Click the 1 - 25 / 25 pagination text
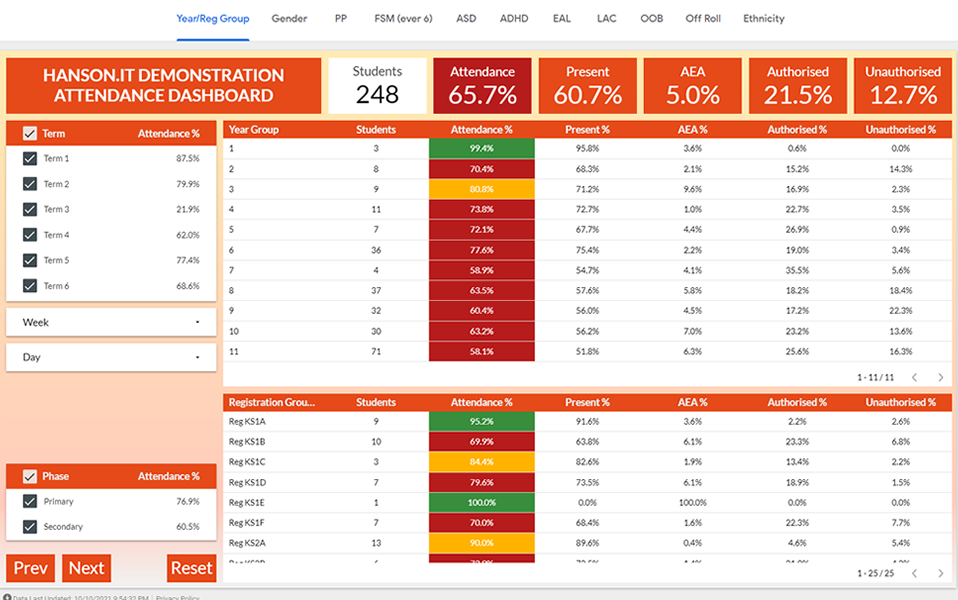The width and height of the screenshot is (958, 600). tap(876, 573)
